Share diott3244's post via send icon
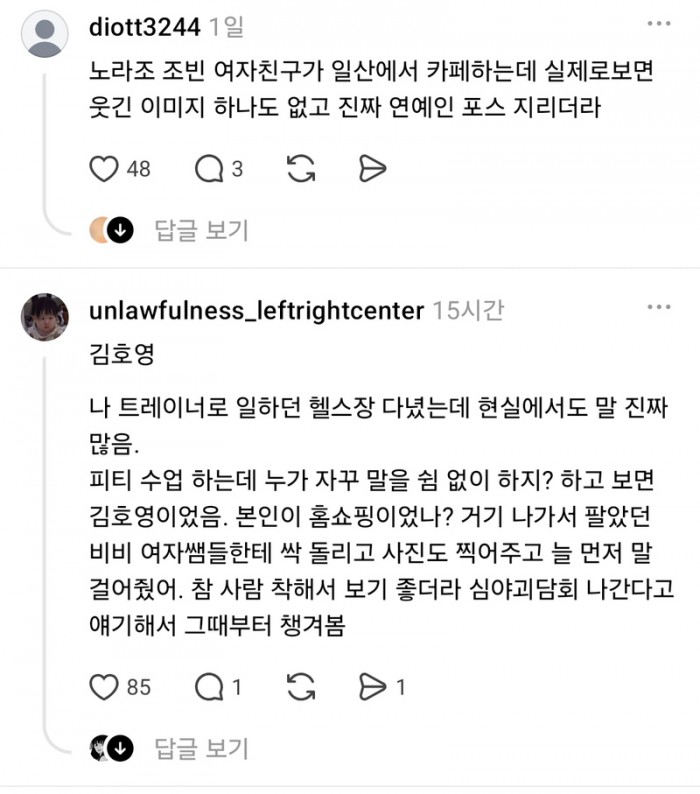The image size is (700, 794). (373, 169)
